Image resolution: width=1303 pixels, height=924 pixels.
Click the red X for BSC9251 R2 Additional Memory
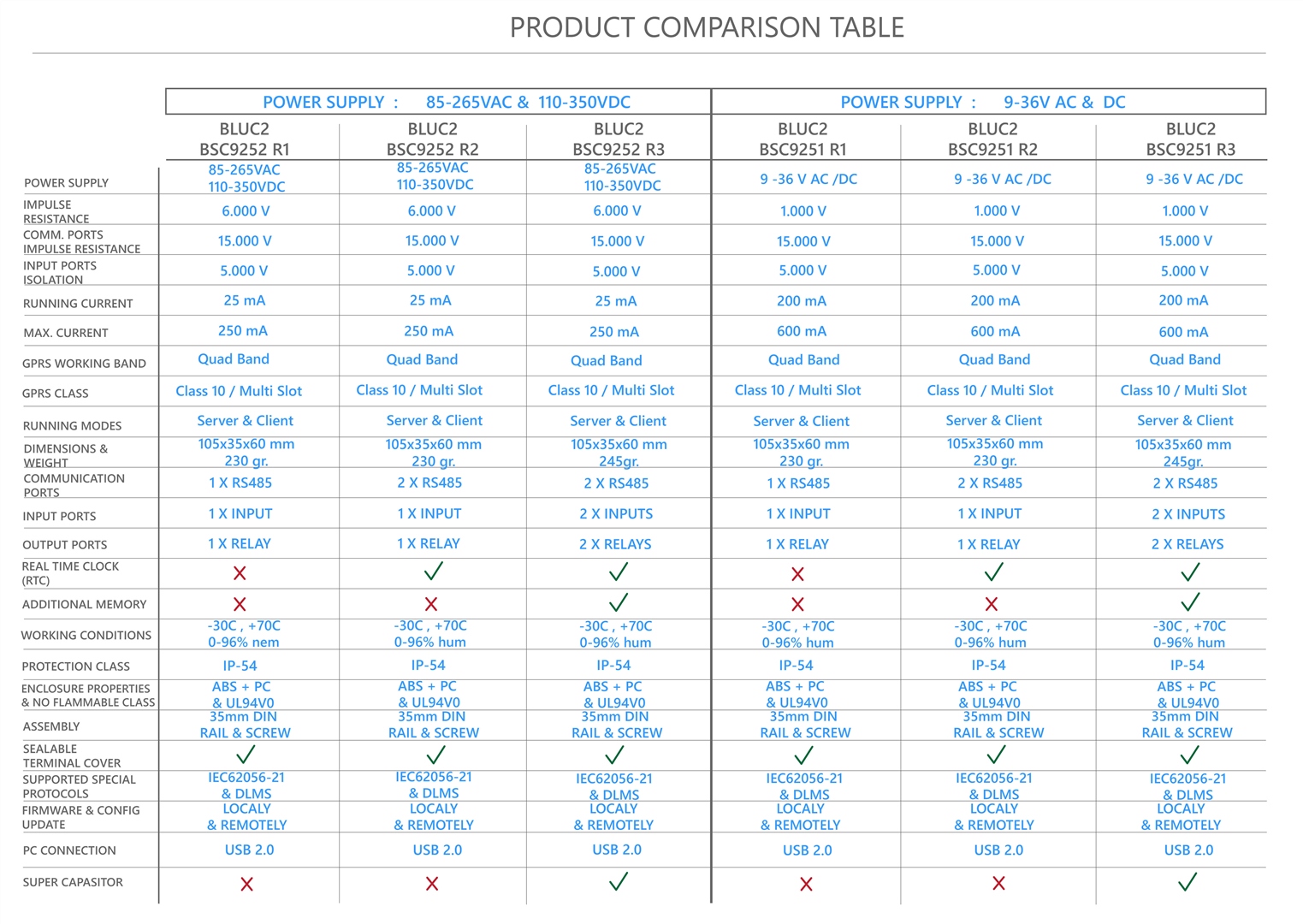[992, 604]
